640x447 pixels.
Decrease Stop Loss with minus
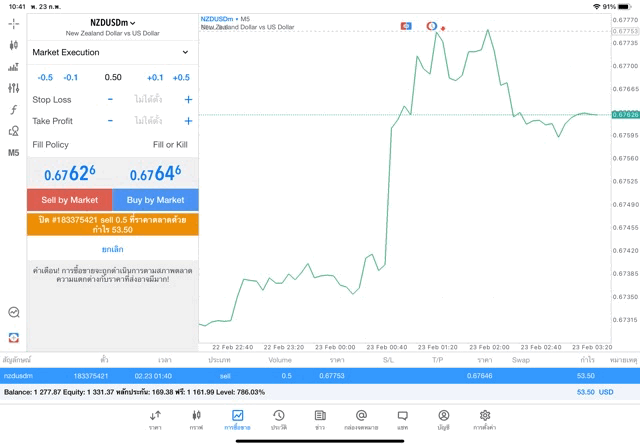[x=110, y=99]
